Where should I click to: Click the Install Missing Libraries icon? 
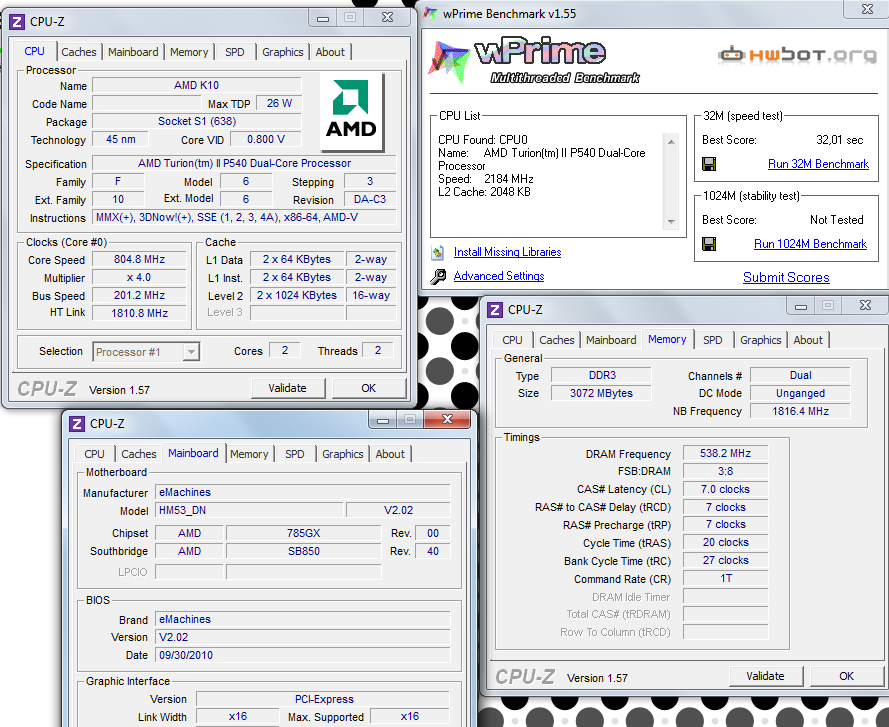click(x=437, y=252)
